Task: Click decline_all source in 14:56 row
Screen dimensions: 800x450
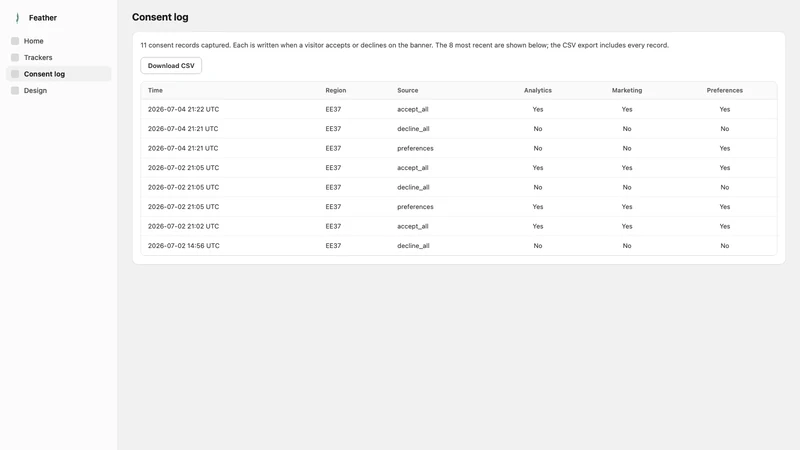Action: [x=413, y=245]
